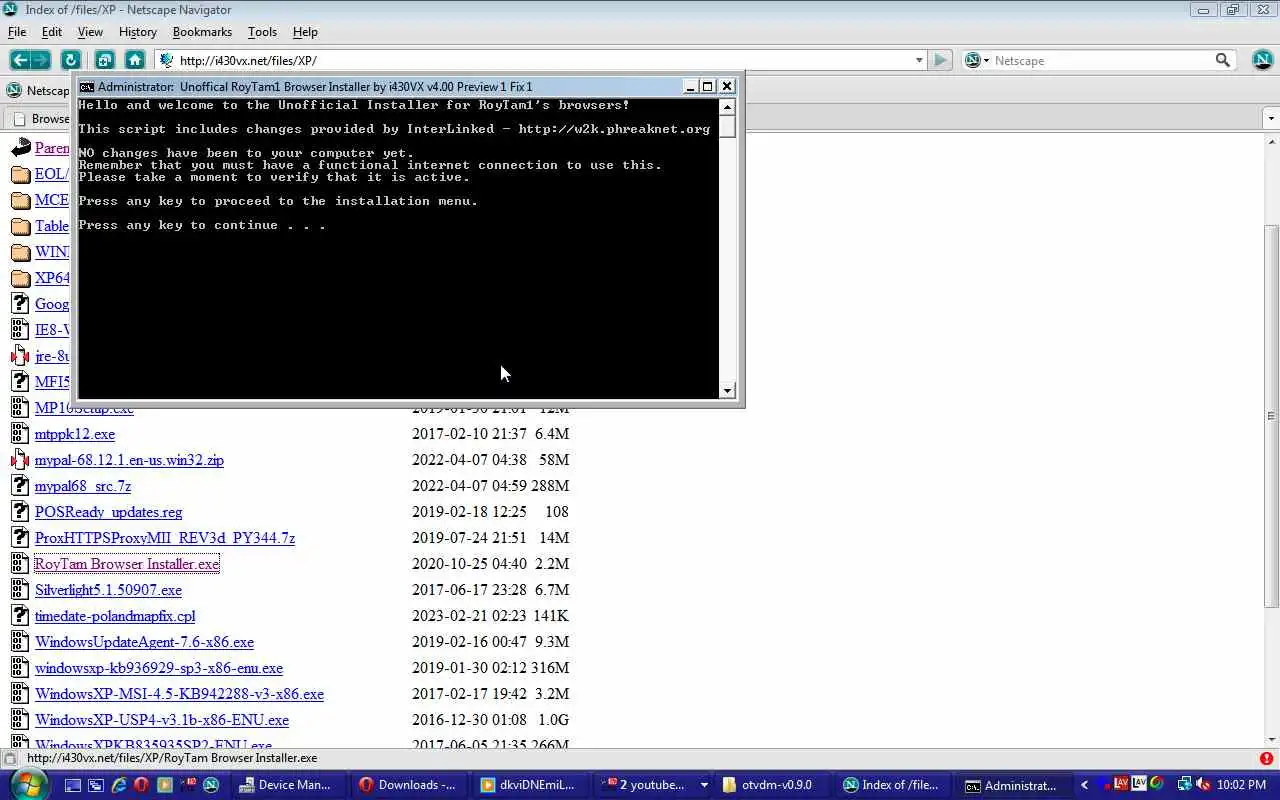Open mypal68_src.7z link
The height and width of the screenshot is (800, 1280).
click(x=83, y=486)
